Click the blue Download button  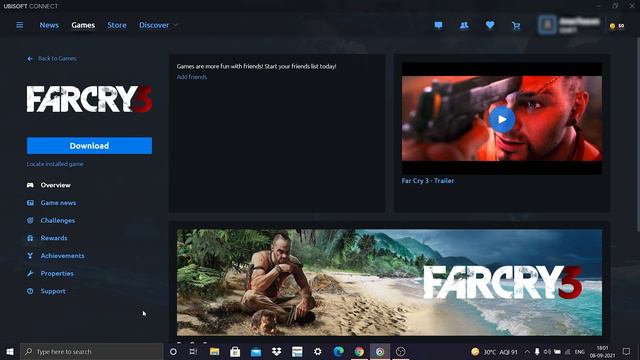pos(89,146)
